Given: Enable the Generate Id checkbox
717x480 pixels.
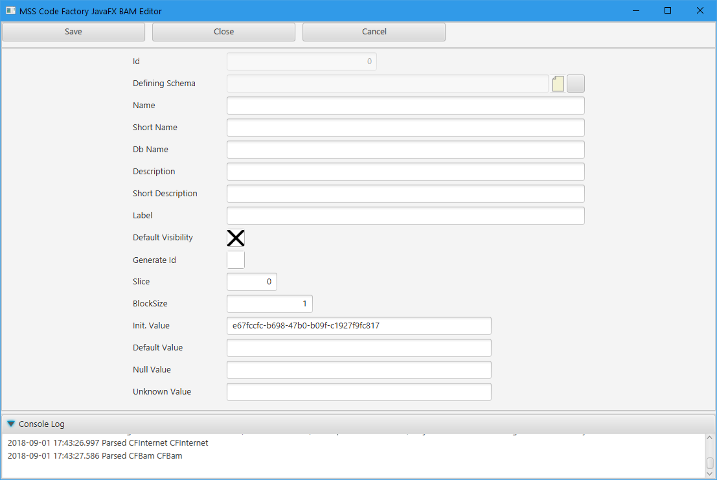Looking at the screenshot, I should (x=236, y=260).
